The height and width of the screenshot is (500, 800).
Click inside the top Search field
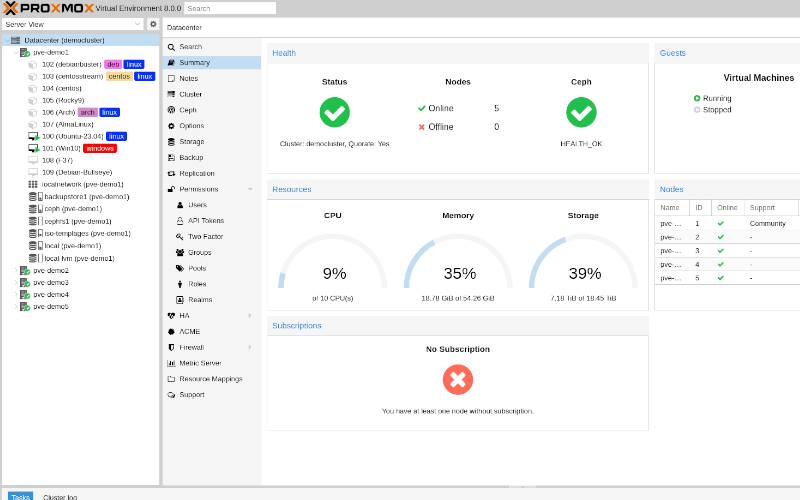(x=230, y=8)
